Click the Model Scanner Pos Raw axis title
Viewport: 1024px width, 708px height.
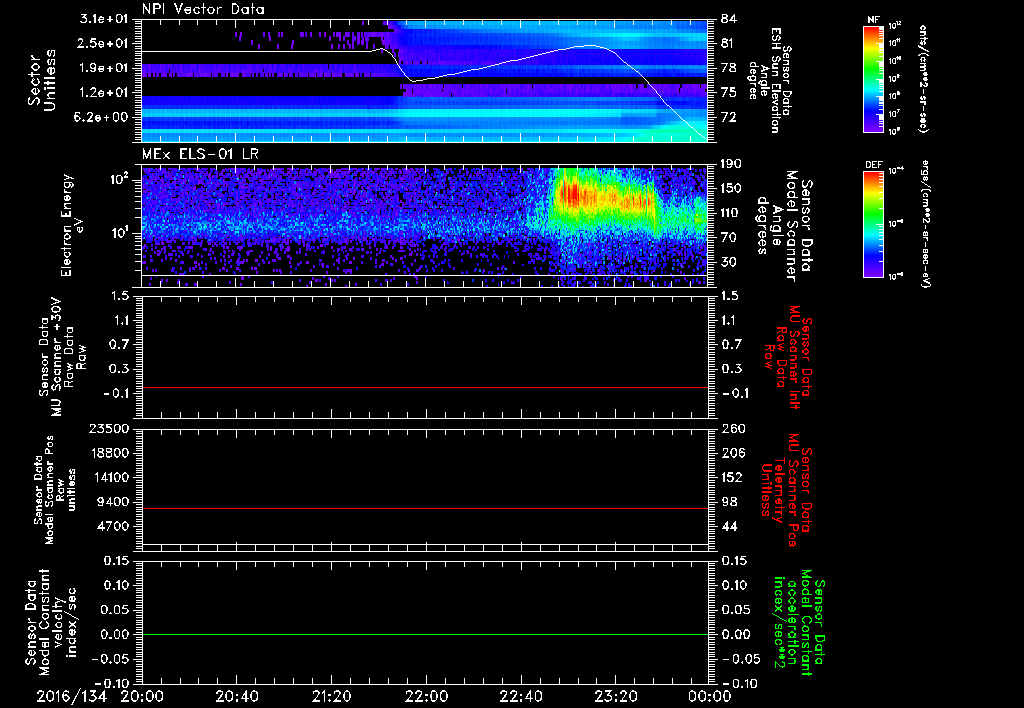(x=55, y=490)
